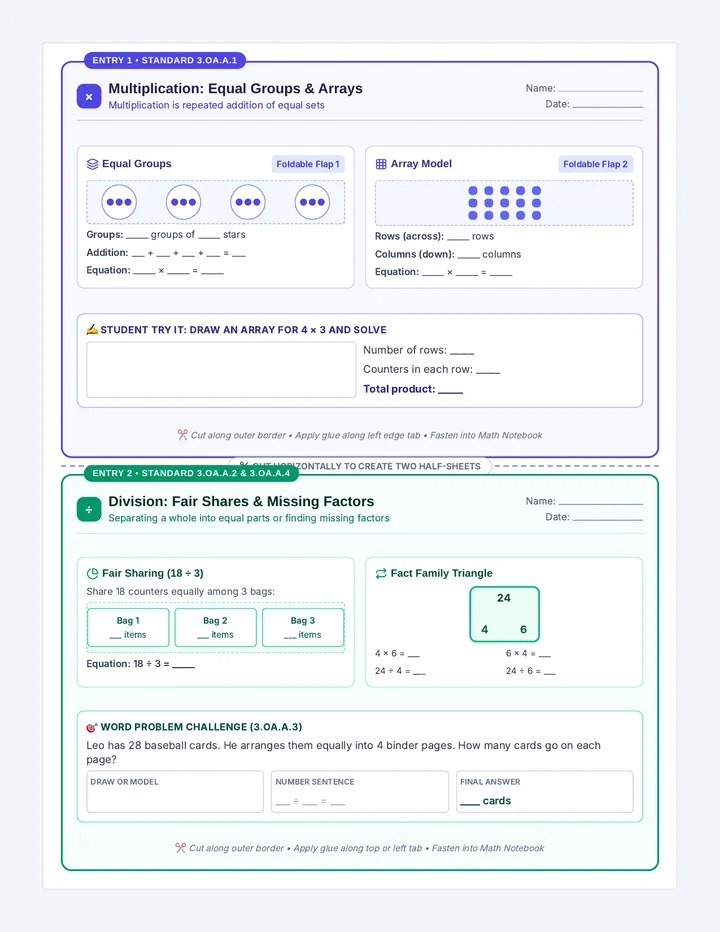Viewport: 720px width, 932px height.
Task: Click the Entry 1 Standard 3.OA.A.1 label
Action: pos(165,60)
